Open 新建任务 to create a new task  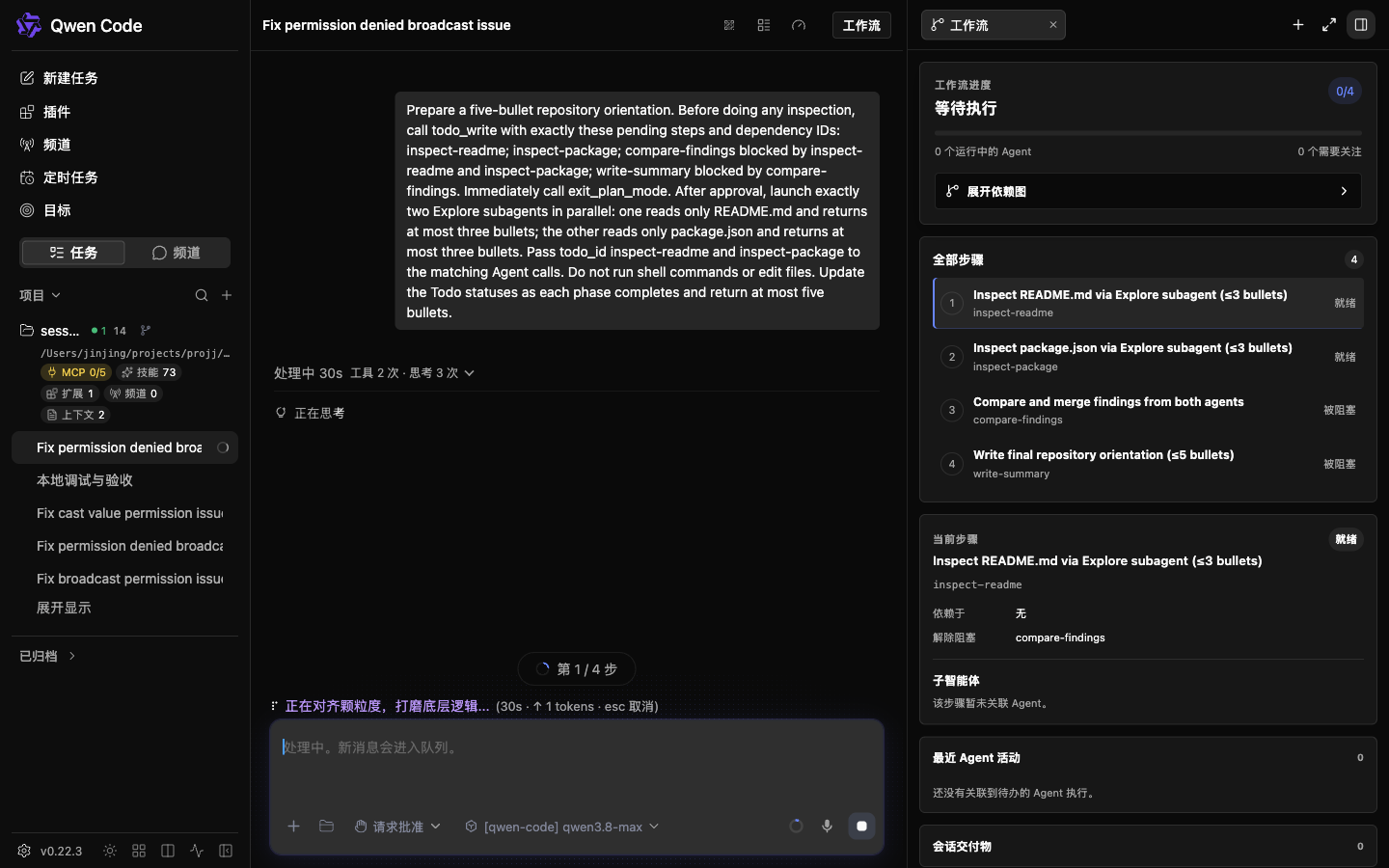coord(60,78)
